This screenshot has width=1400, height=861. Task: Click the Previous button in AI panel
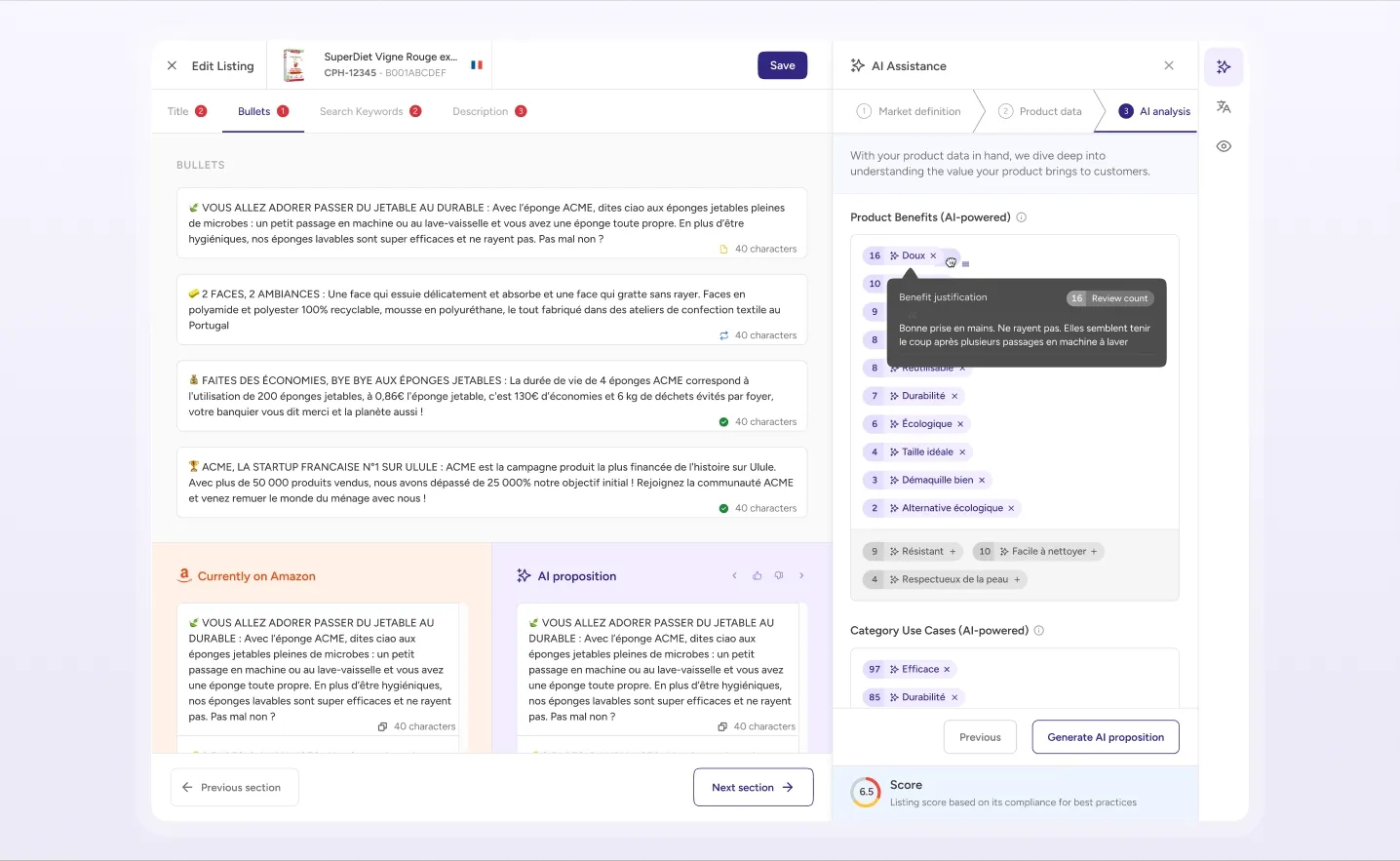click(980, 737)
